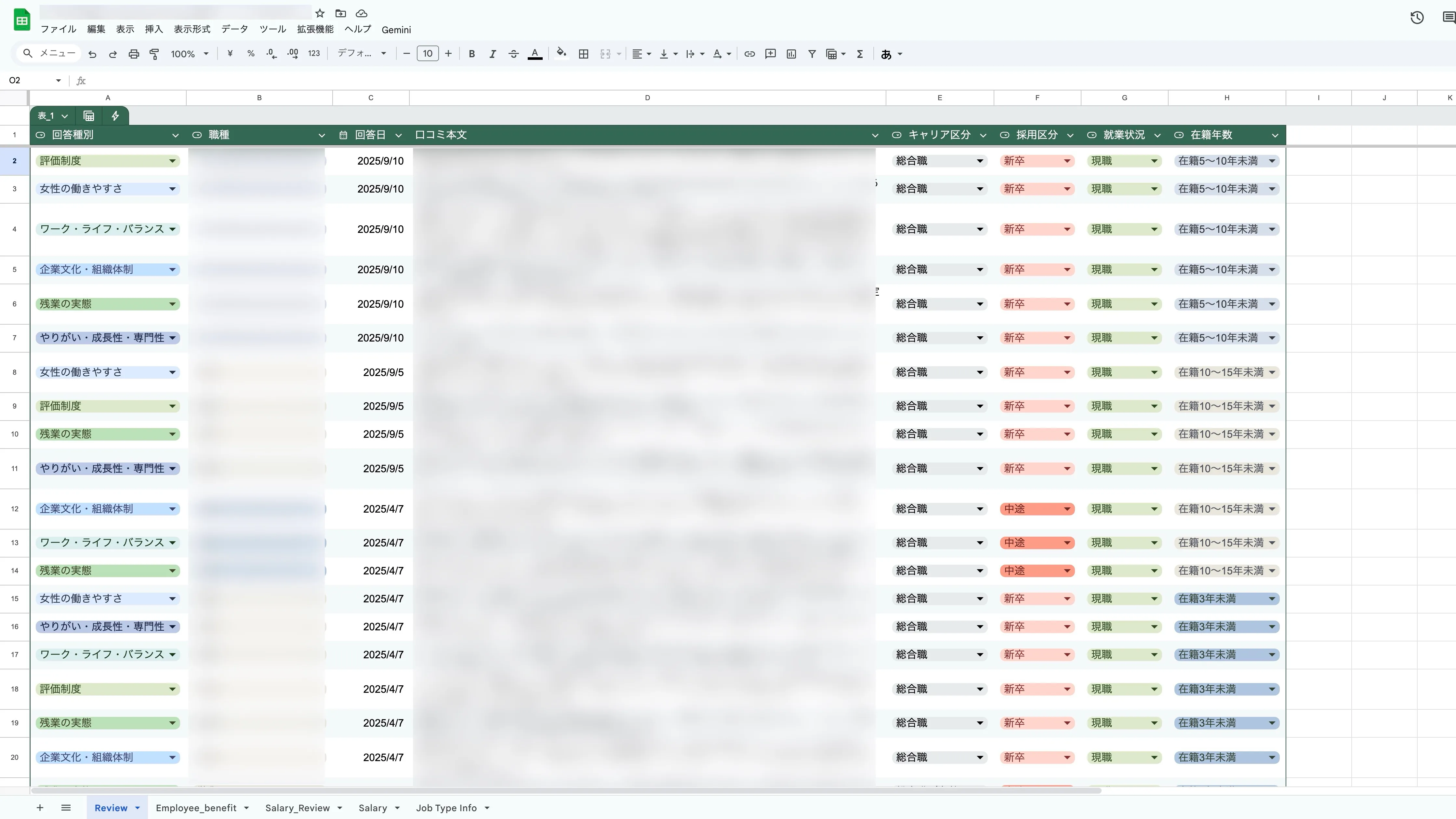Screen dimensions: 1456x819
Task: Toggle italic formatting
Action: [492, 54]
